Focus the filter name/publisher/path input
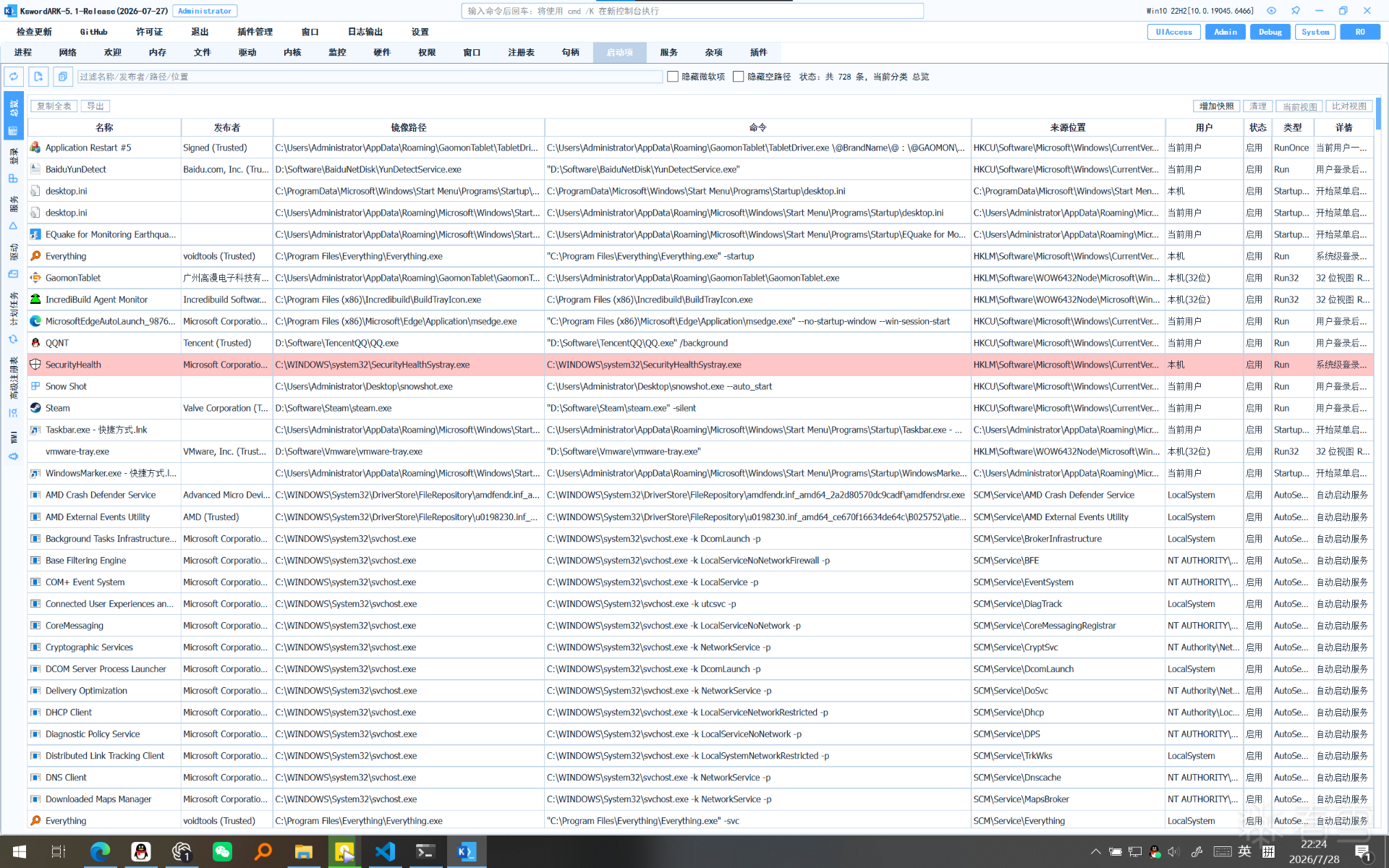Screen dimensions: 1389x868 click(x=370, y=77)
